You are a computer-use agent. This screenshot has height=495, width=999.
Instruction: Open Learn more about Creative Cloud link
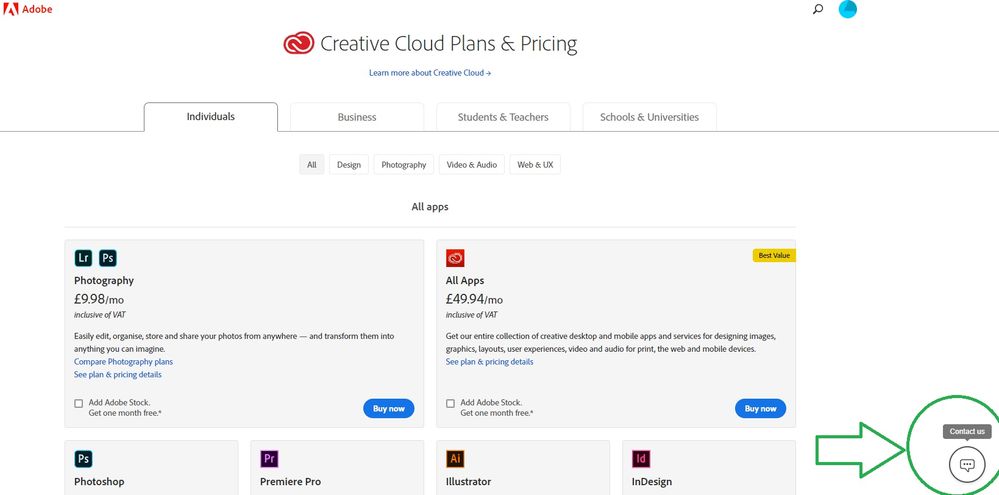tap(430, 73)
